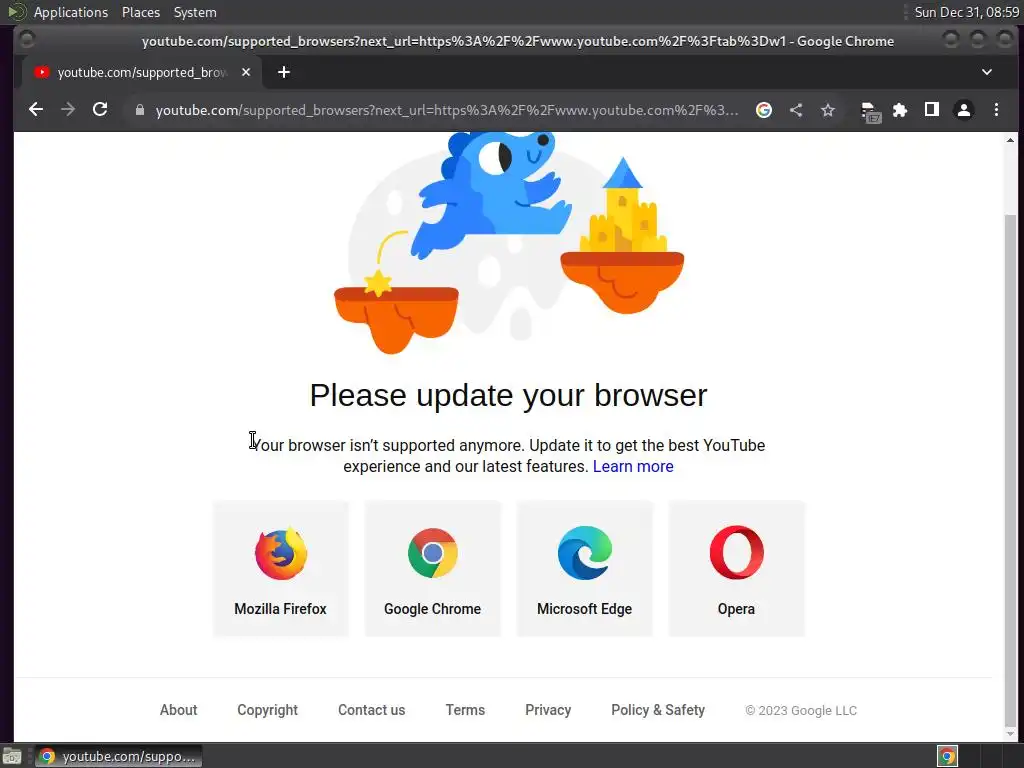The height and width of the screenshot is (768, 1024).
Task: Open the media control toolbar icon
Action: tap(871, 112)
